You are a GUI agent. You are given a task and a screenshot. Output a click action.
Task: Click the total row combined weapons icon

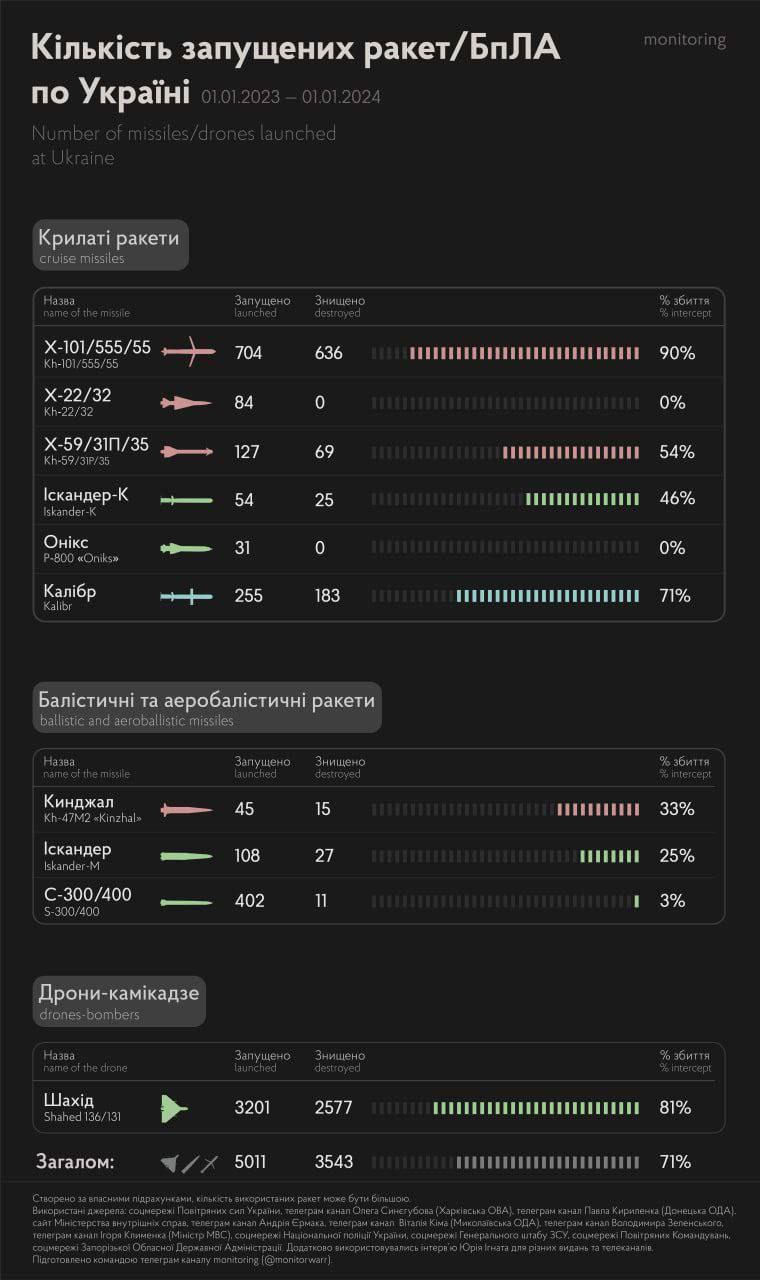pyautogui.click(x=189, y=1163)
